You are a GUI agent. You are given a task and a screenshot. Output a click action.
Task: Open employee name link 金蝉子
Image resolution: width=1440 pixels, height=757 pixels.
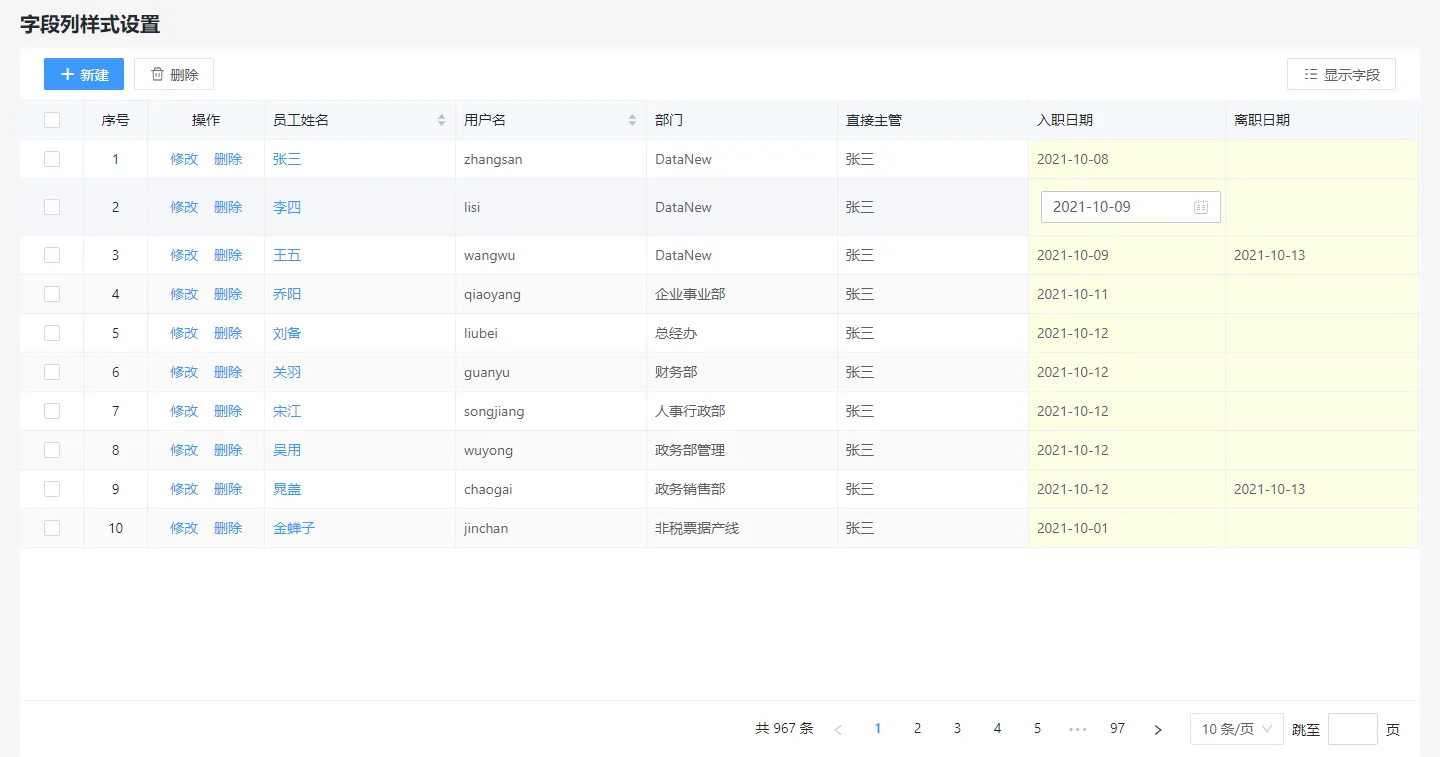[294, 528]
